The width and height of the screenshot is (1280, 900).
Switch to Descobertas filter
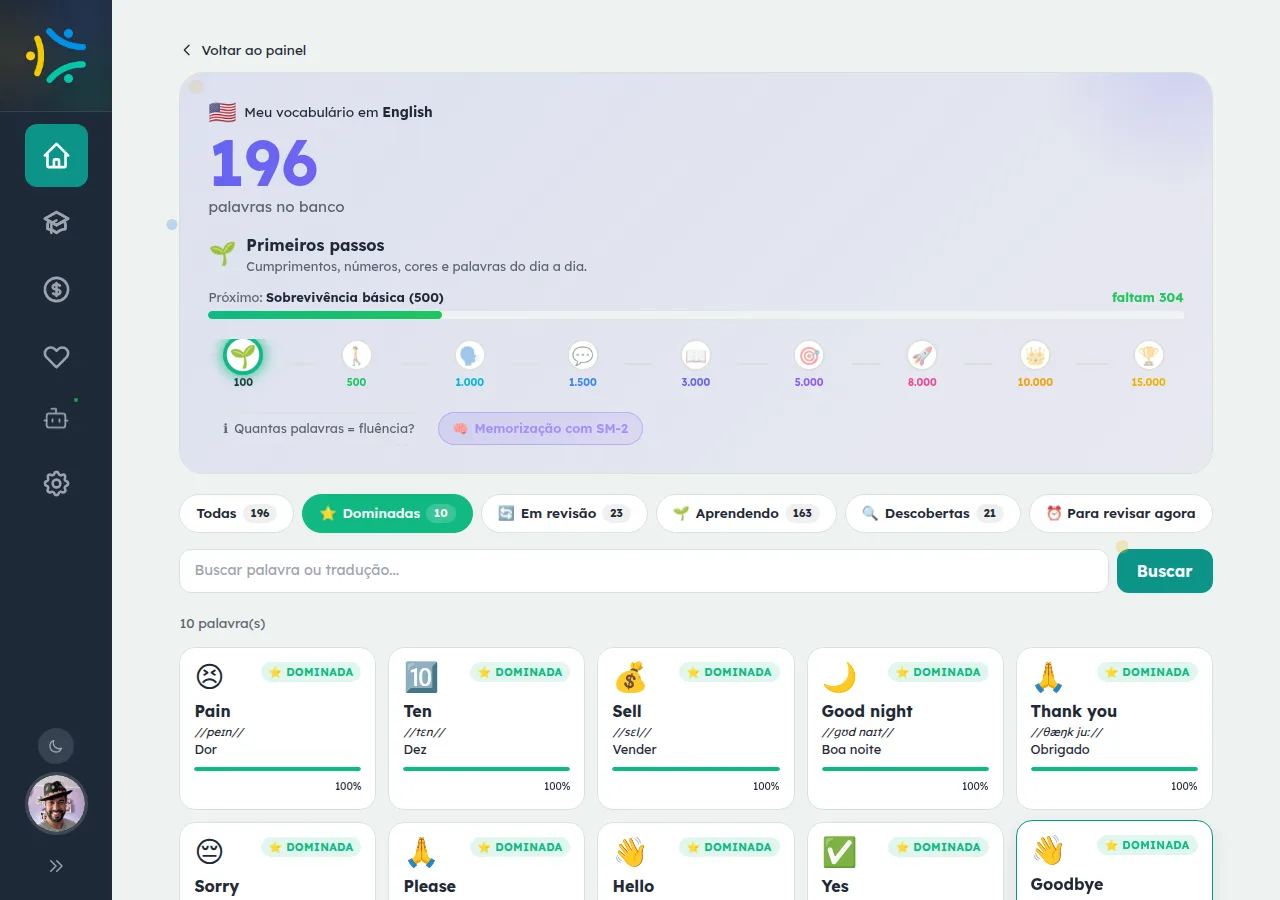coord(932,513)
